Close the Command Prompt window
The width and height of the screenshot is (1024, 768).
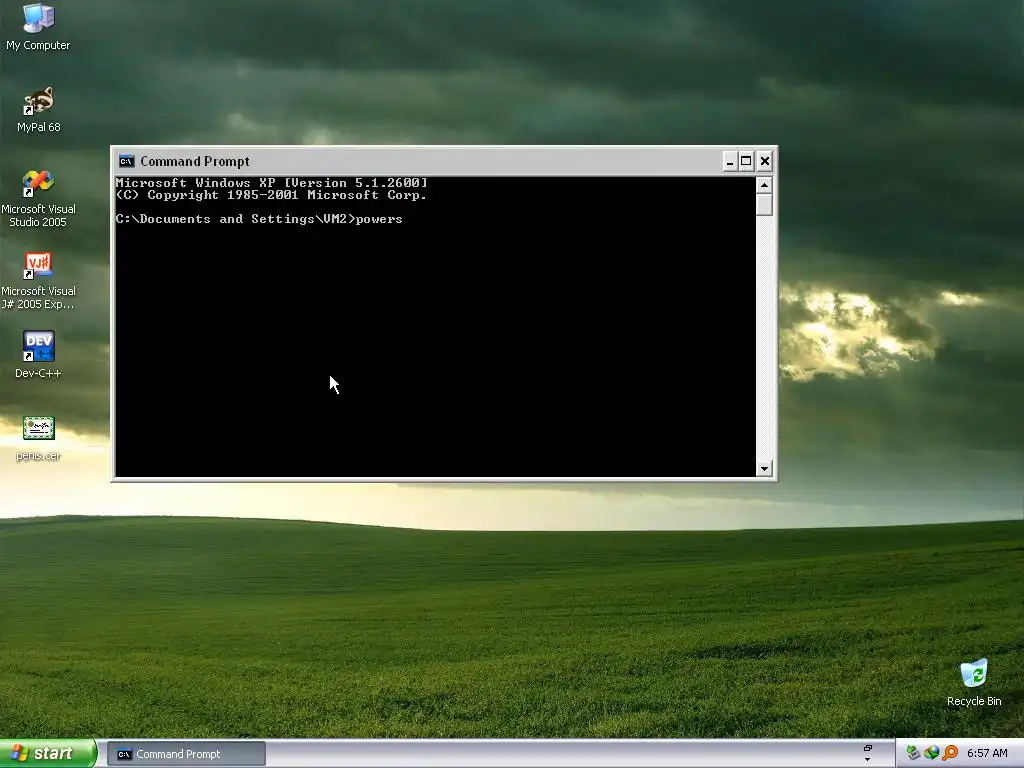pyautogui.click(x=765, y=161)
